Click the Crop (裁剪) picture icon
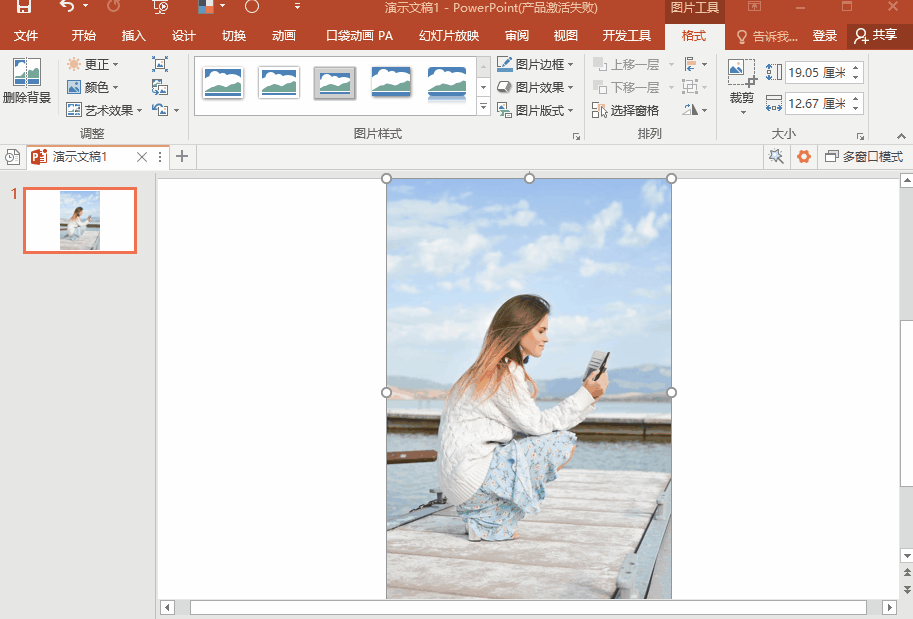 (x=742, y=75)
